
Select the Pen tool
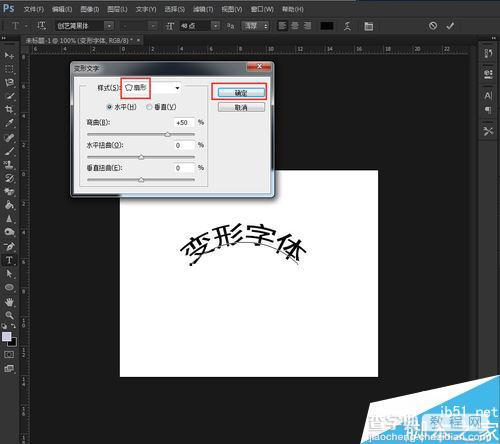(x=9, y=246)
